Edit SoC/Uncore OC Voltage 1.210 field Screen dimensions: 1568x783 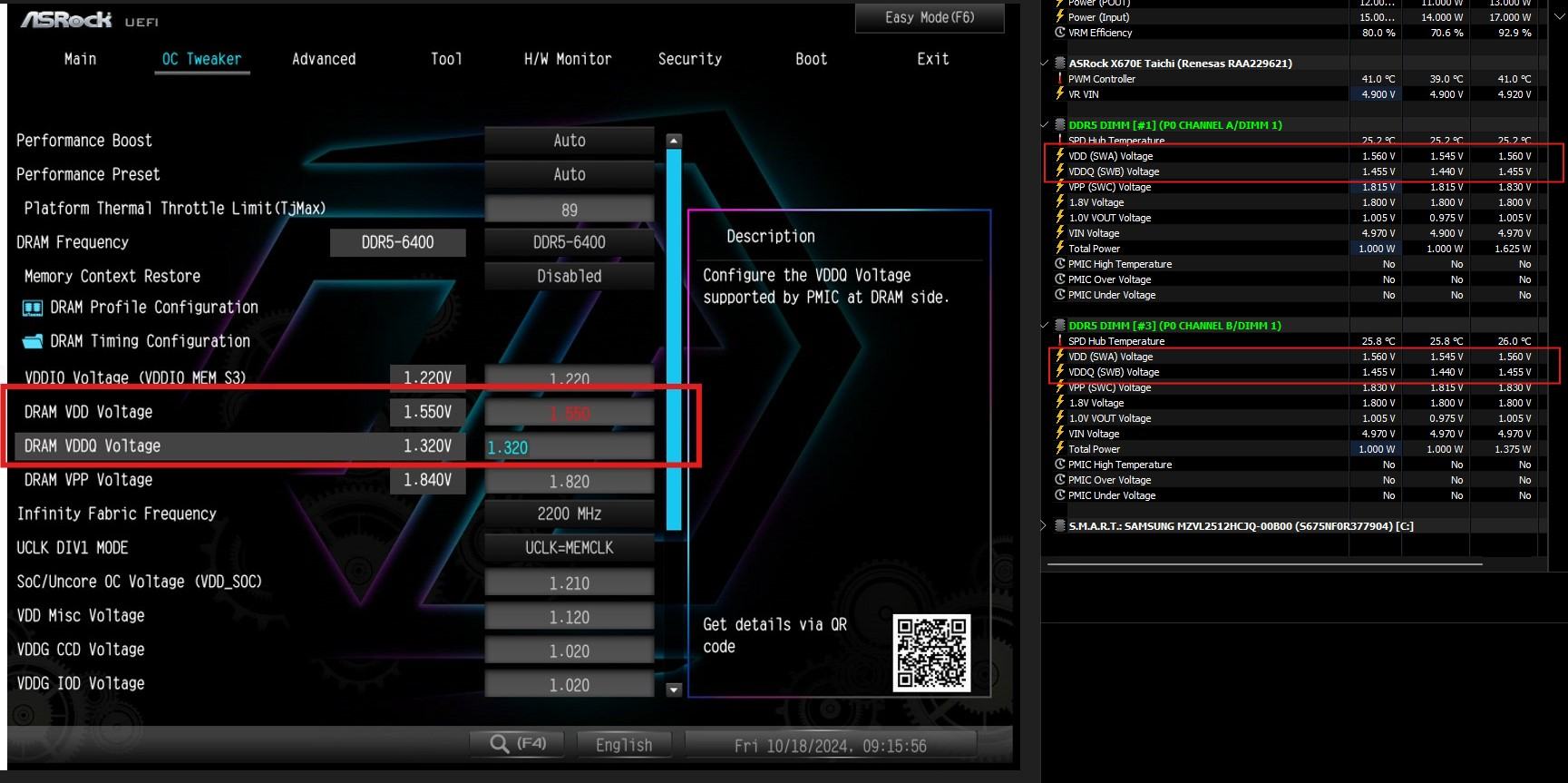[570, 582]
